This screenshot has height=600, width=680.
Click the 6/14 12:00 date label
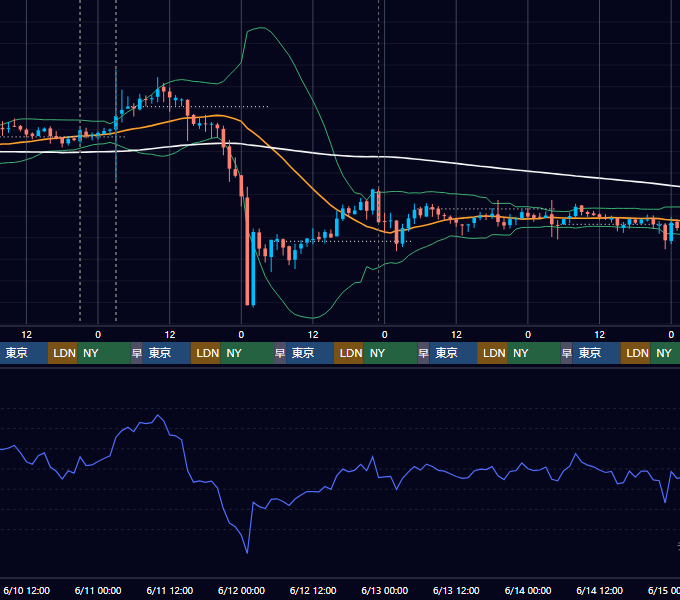click(x=599, y=590)
